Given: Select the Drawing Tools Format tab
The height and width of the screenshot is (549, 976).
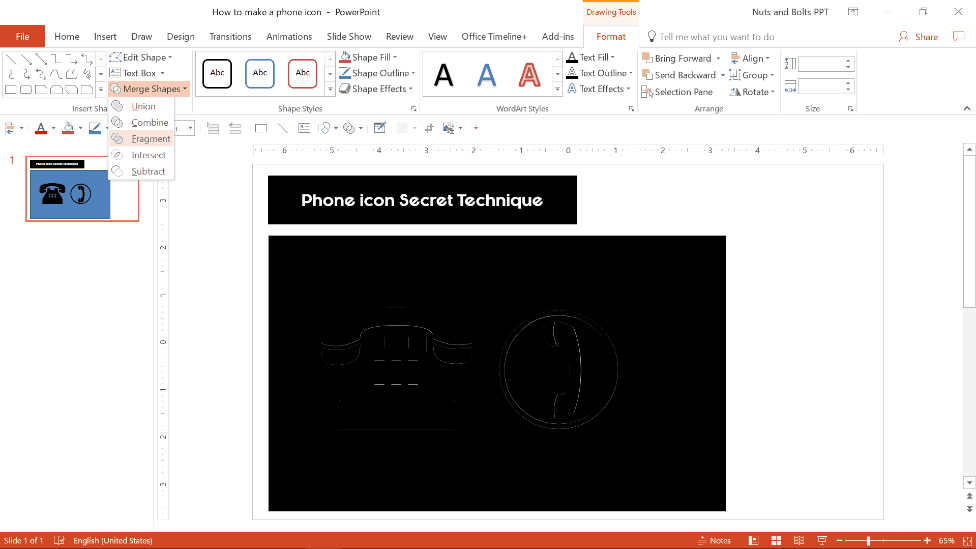Looking at the screenshot, I should coord(611,37).
